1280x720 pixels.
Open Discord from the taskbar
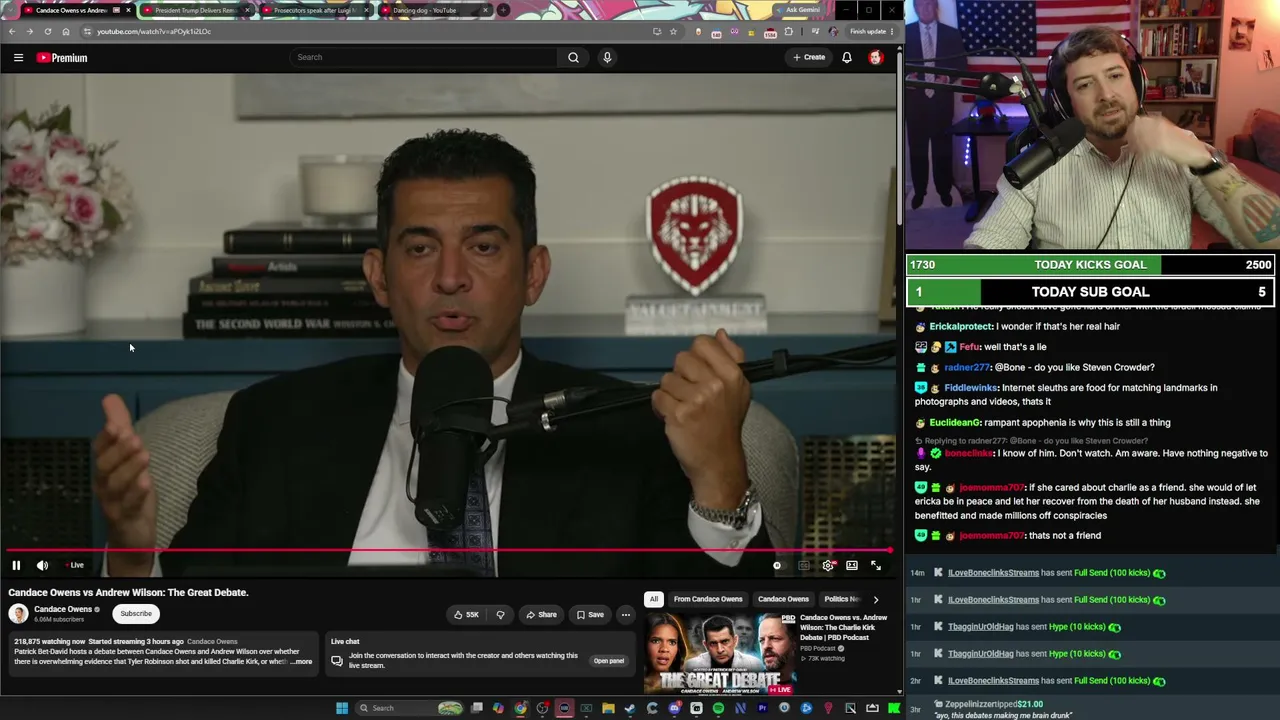point(674,708)
